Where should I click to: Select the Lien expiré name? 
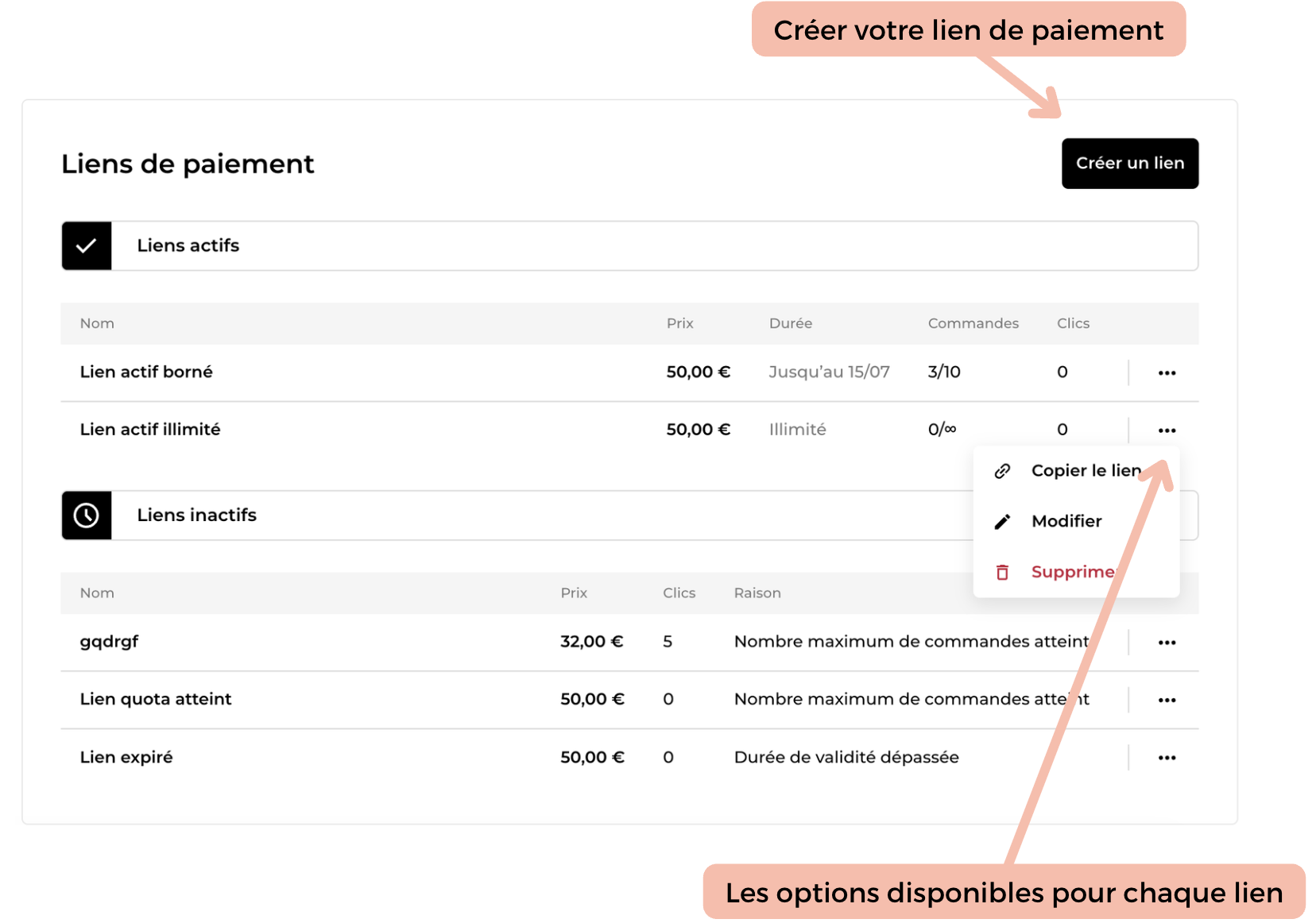[x=126, y=757]
